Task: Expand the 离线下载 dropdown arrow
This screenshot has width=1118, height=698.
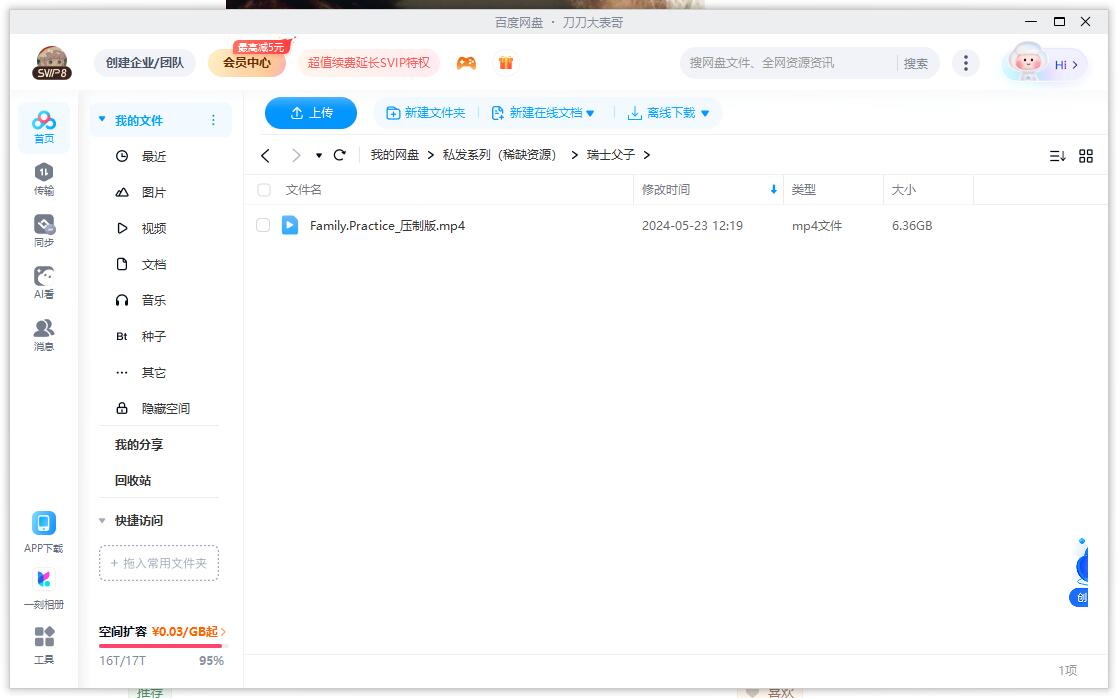Action: pyautogui.click(x=705, y=114)
